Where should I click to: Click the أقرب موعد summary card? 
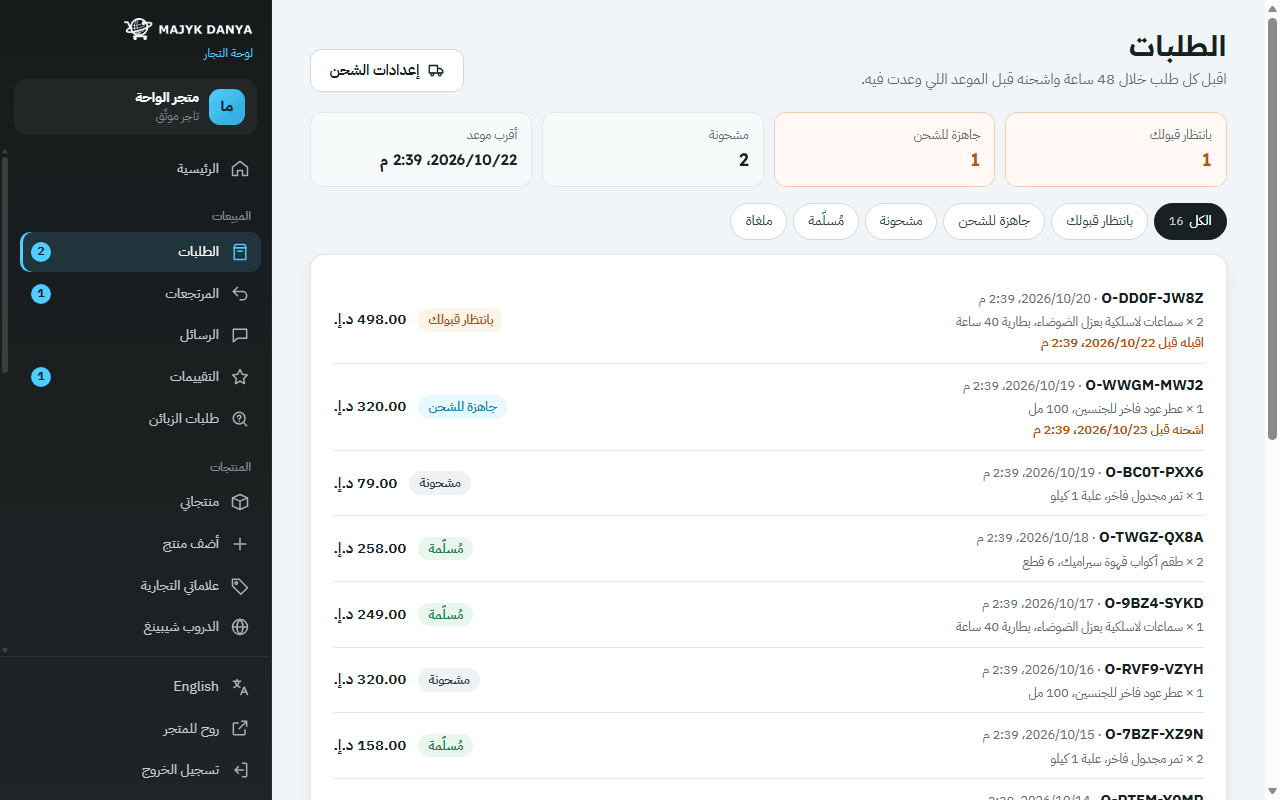point(421,150)
